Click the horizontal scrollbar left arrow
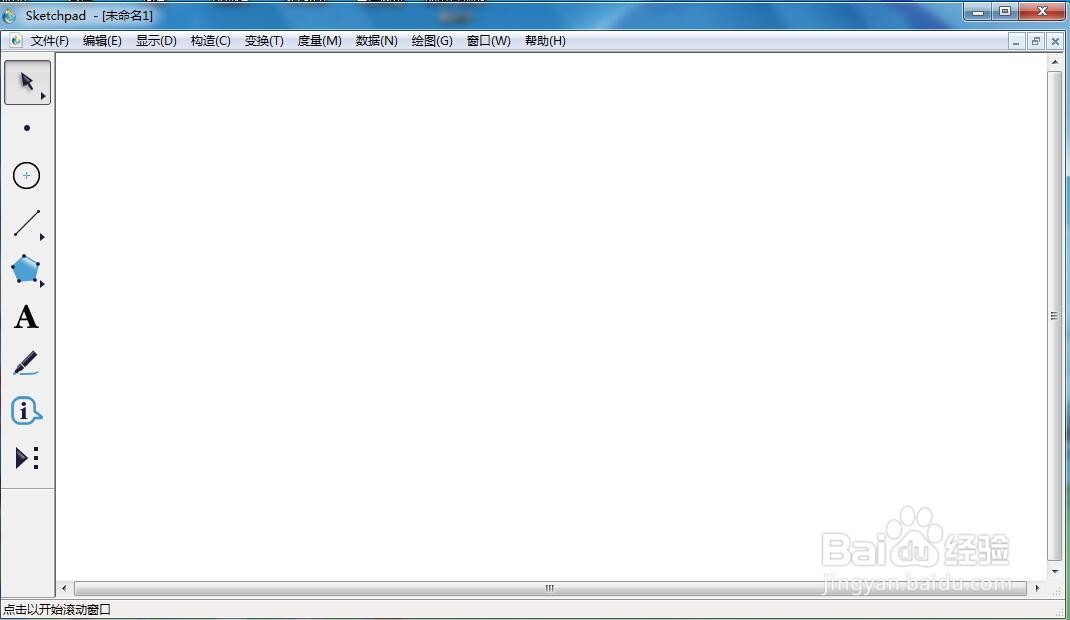Image resolution: width=1070 pixels, height=620 pixels. point(64,588)
